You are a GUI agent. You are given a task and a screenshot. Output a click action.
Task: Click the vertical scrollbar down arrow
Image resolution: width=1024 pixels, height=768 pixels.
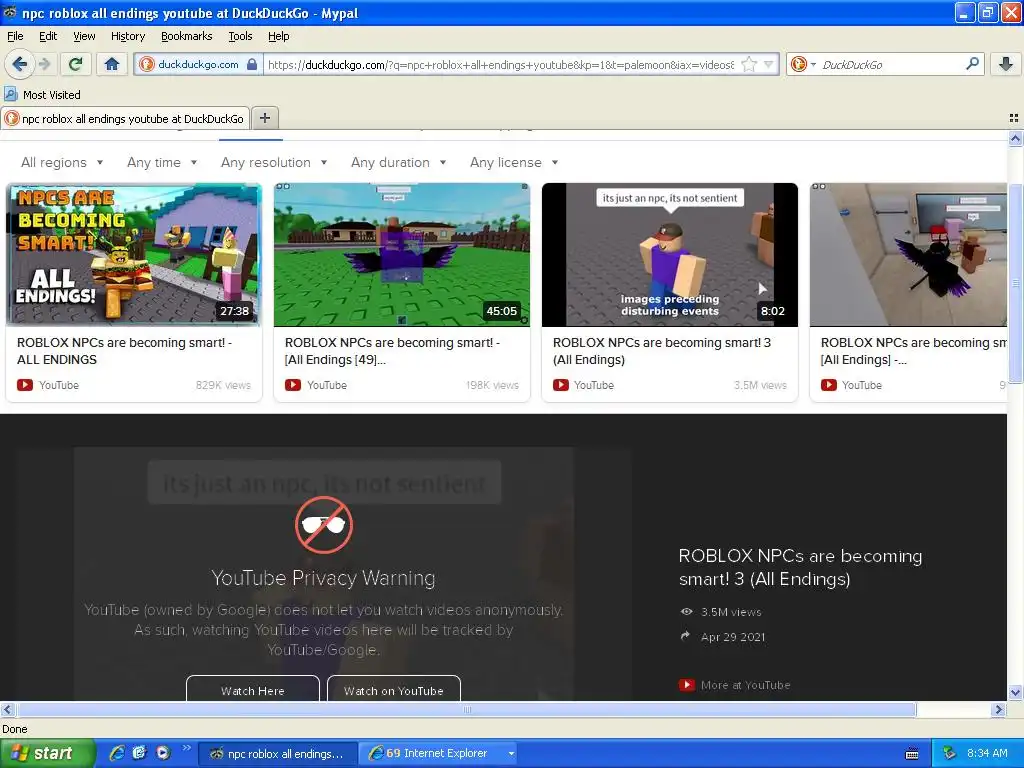point(1015,693)
